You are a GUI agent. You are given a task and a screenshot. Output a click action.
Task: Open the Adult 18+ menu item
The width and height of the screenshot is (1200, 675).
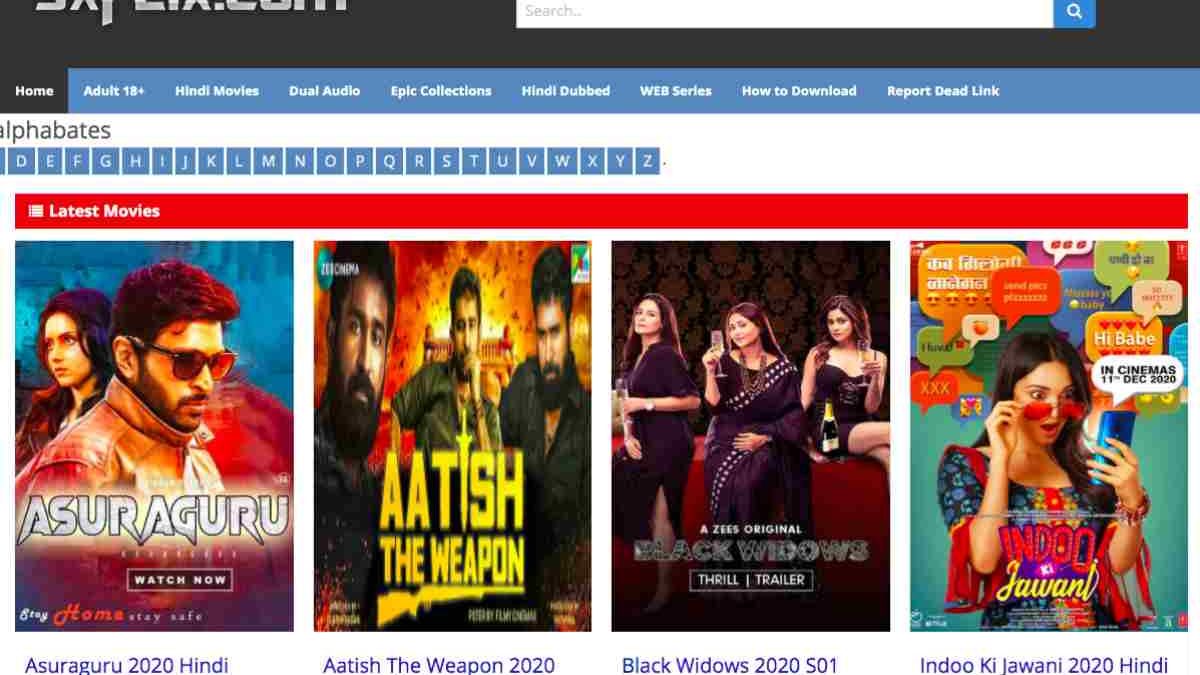[x=114, y=91]
